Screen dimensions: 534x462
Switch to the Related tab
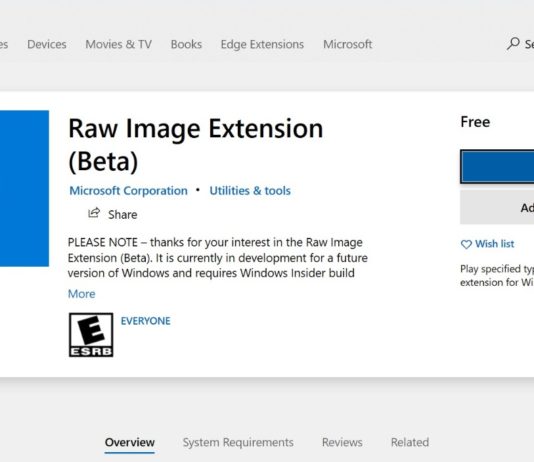(x=410, y=442)
